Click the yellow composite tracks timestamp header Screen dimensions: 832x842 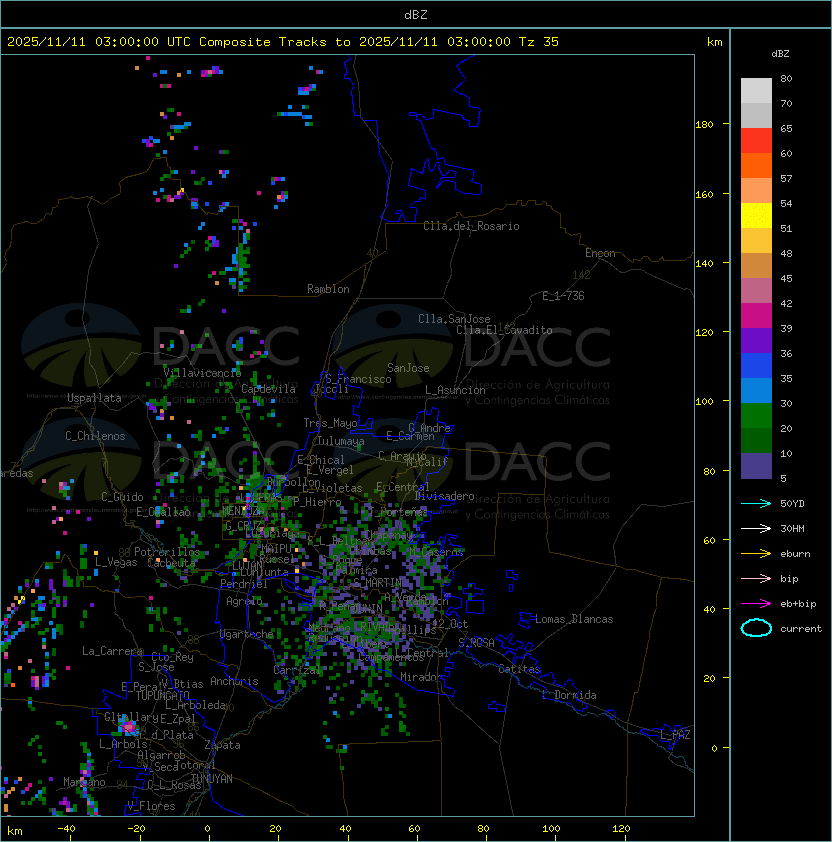tap(283, 42)
